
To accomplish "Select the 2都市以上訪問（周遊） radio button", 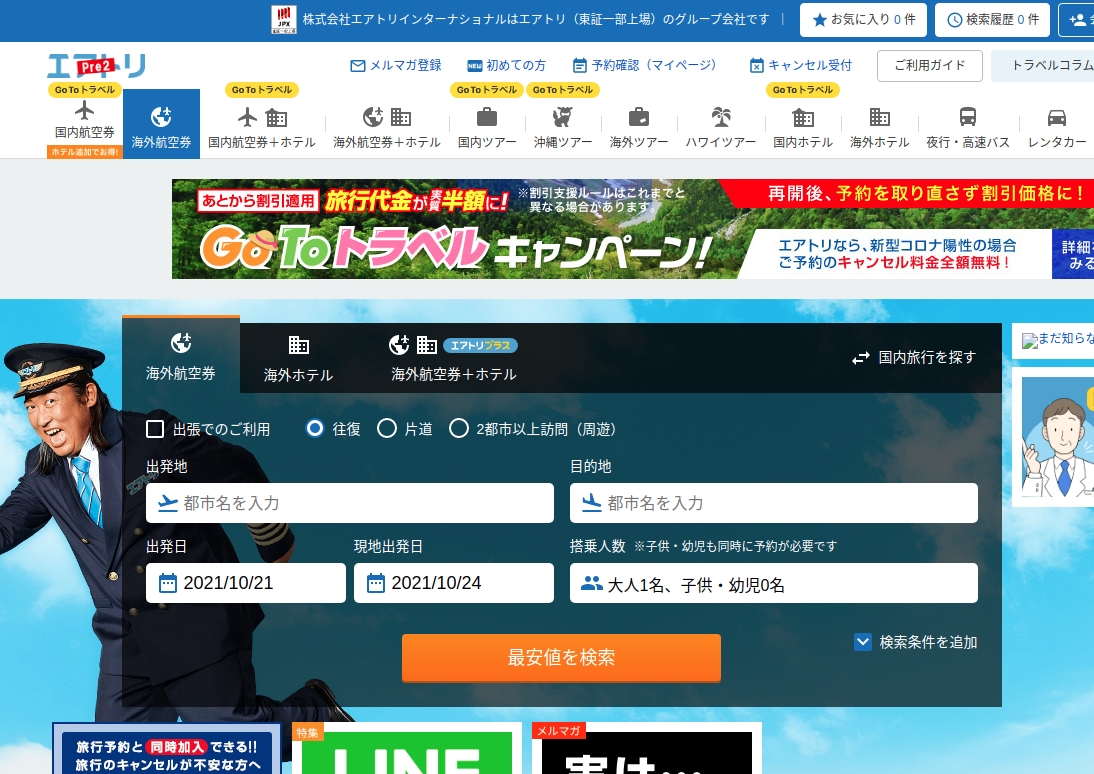I will 458,429.
